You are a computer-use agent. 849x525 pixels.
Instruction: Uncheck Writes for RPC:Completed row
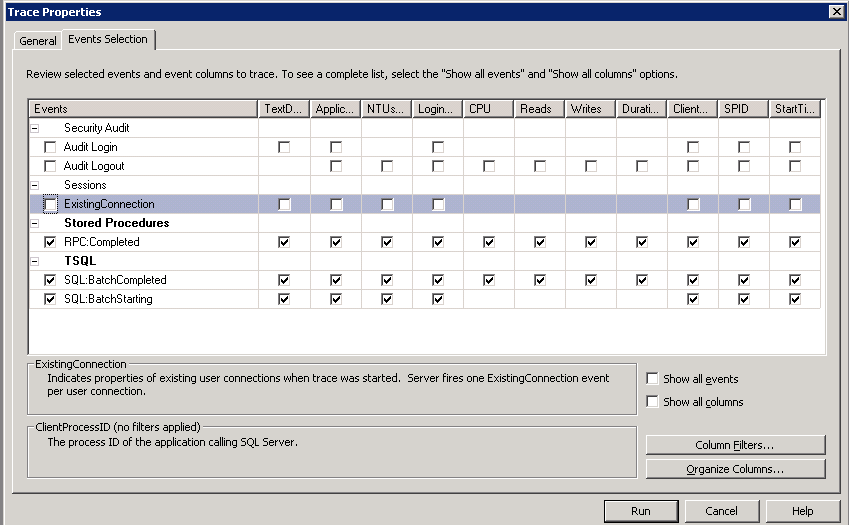(591, 242)
